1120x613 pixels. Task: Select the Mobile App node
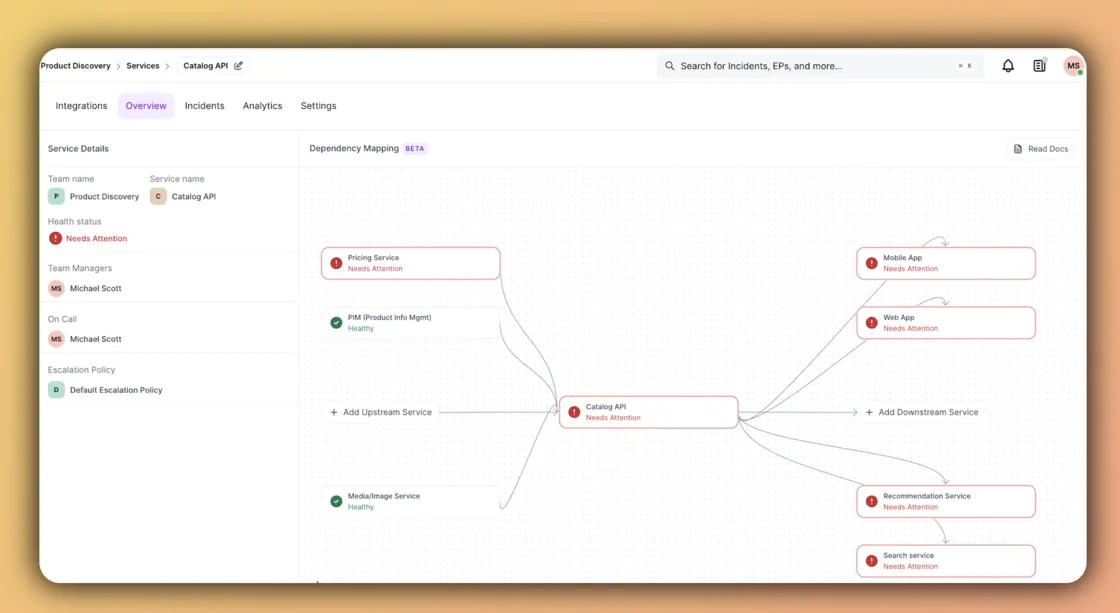(x=946, y=263)
